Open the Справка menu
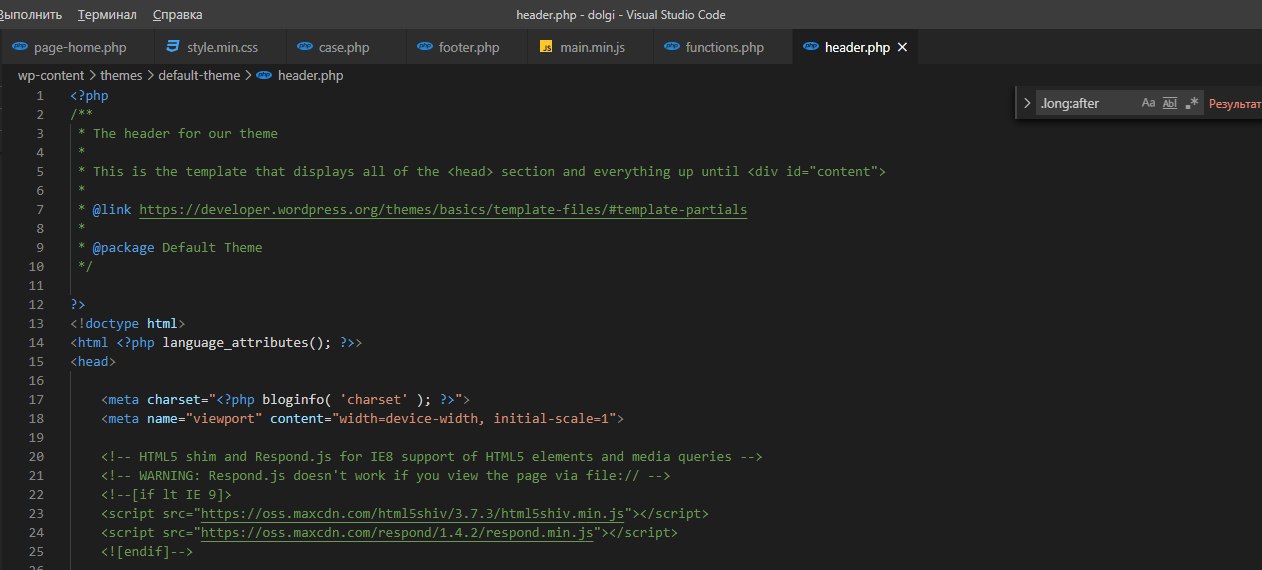The width and height of the screenshot is (1262, 570). coord(177,15)
